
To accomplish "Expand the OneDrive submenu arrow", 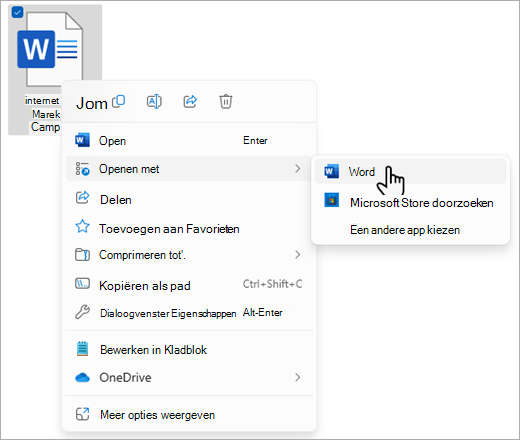I will pos(298,377).
